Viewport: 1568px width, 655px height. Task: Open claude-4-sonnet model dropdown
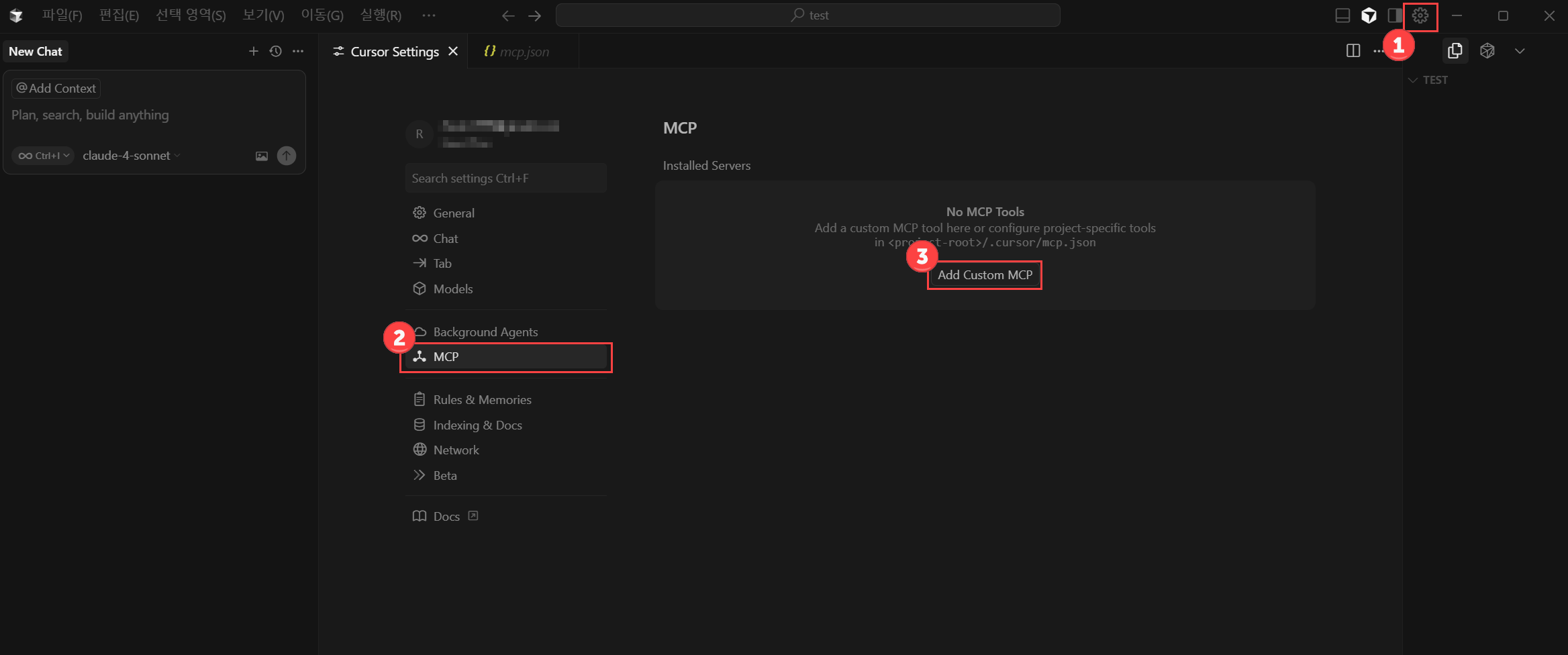coord(131,156)
